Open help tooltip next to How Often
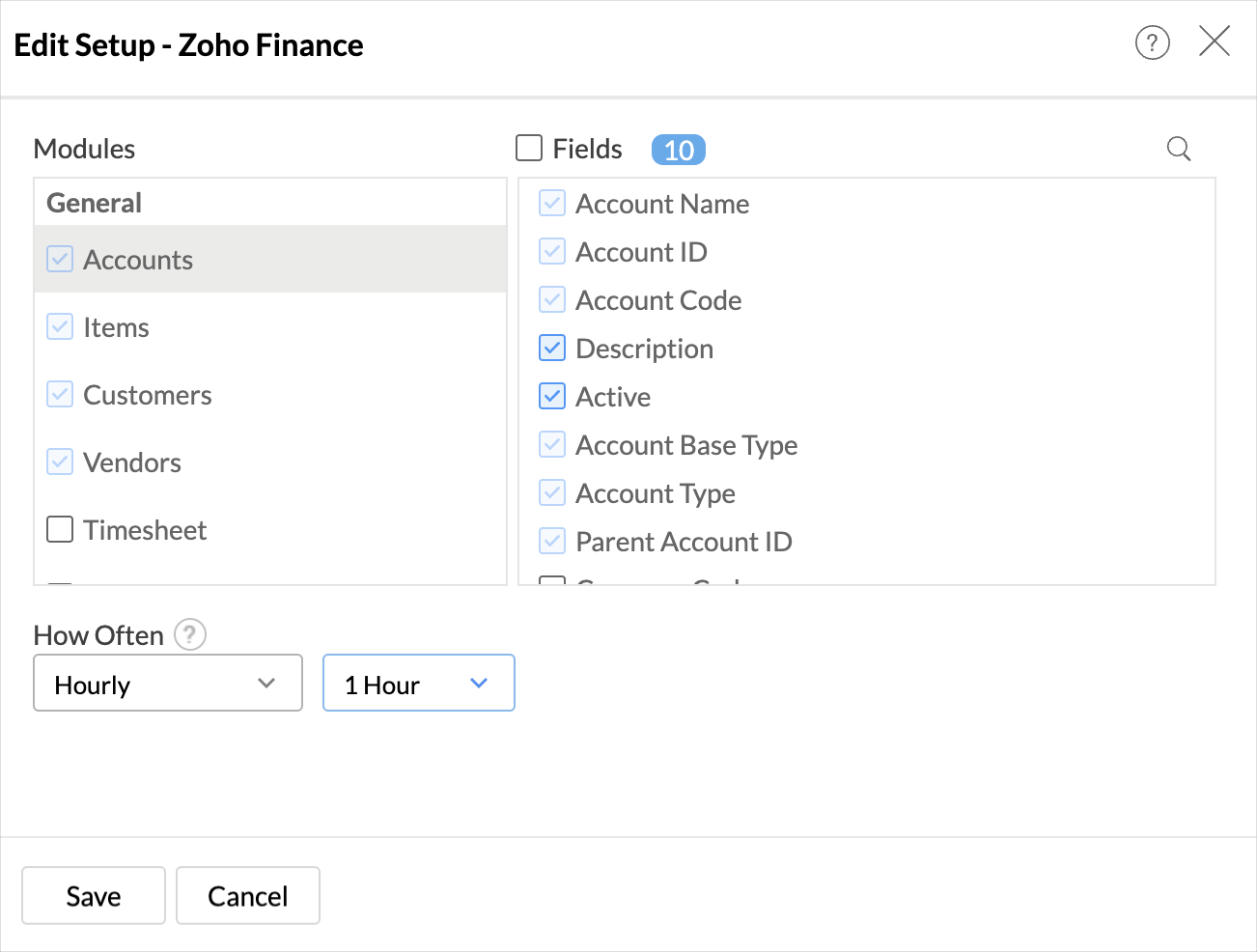The width and height of the screenshot is (1257, 952). 189,634
